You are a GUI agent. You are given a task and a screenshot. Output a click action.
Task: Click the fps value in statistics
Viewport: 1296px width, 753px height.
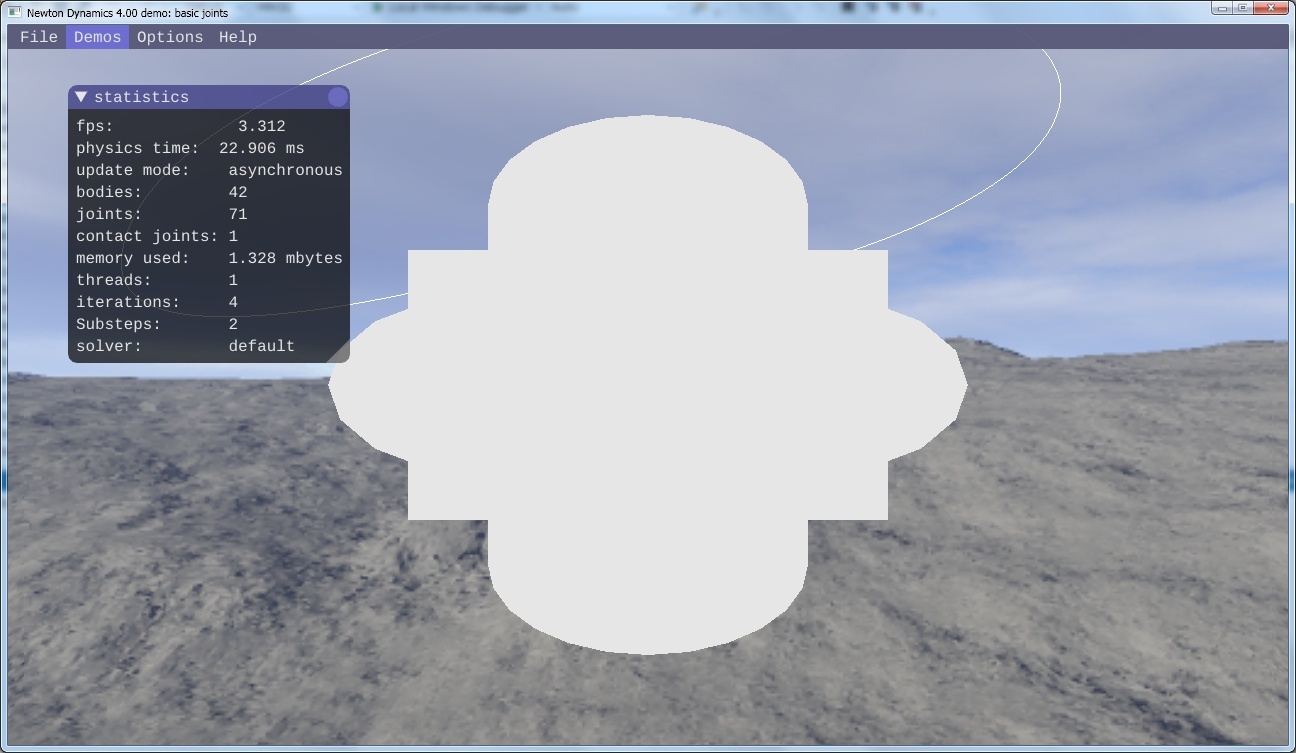pos(261,126)
